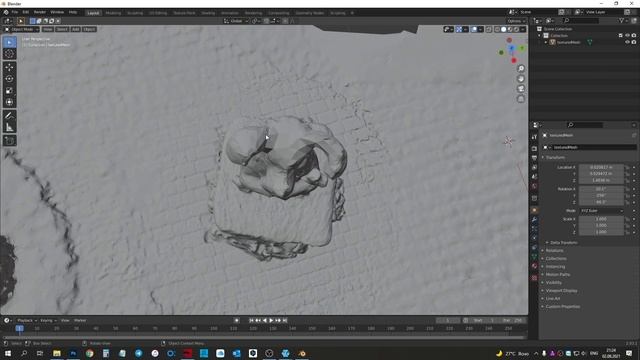This screenshot has height=360, width=640.
Task: Disable mesh object render camera icon
Action: click(634, 42)
